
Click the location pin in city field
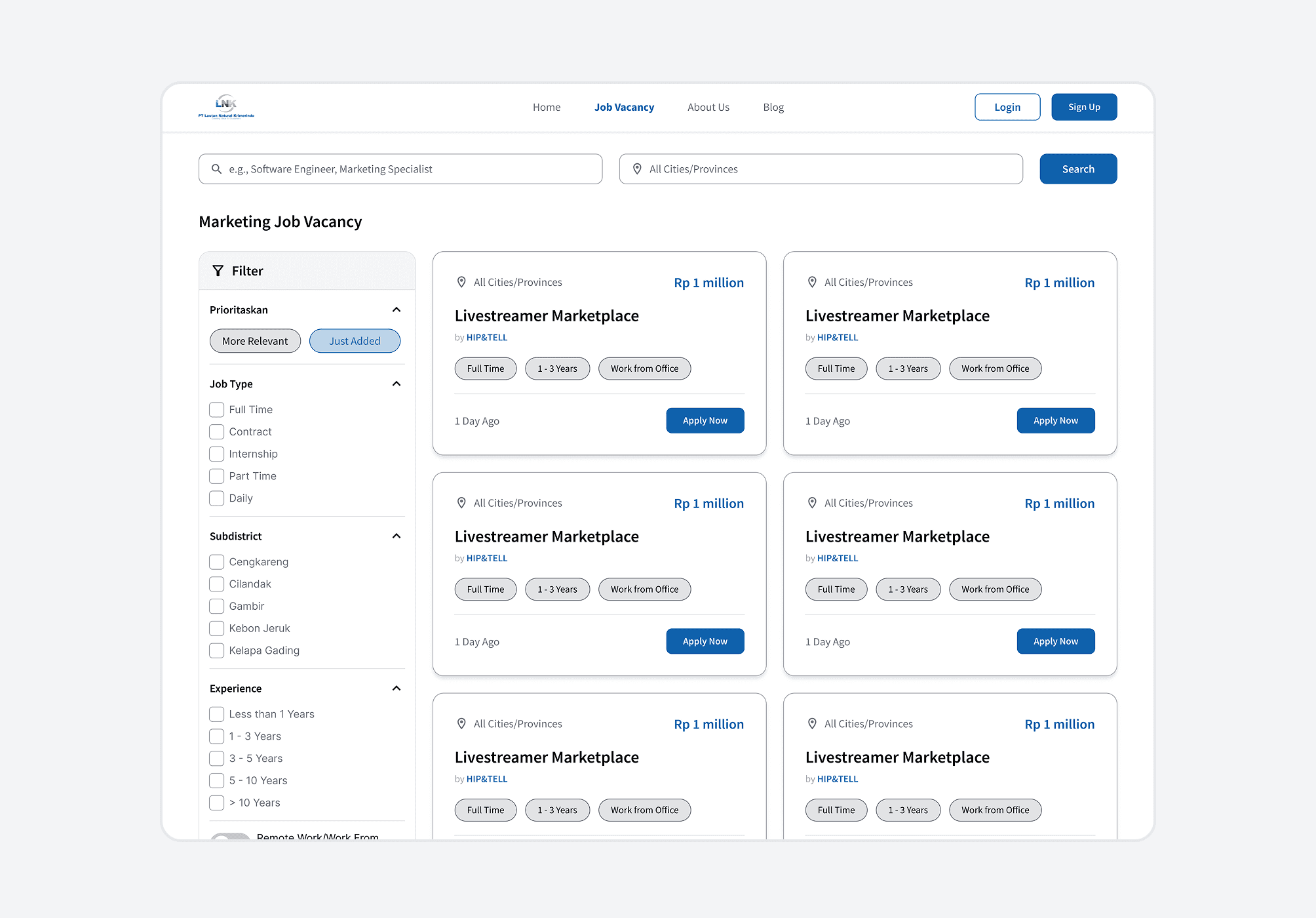637,169
